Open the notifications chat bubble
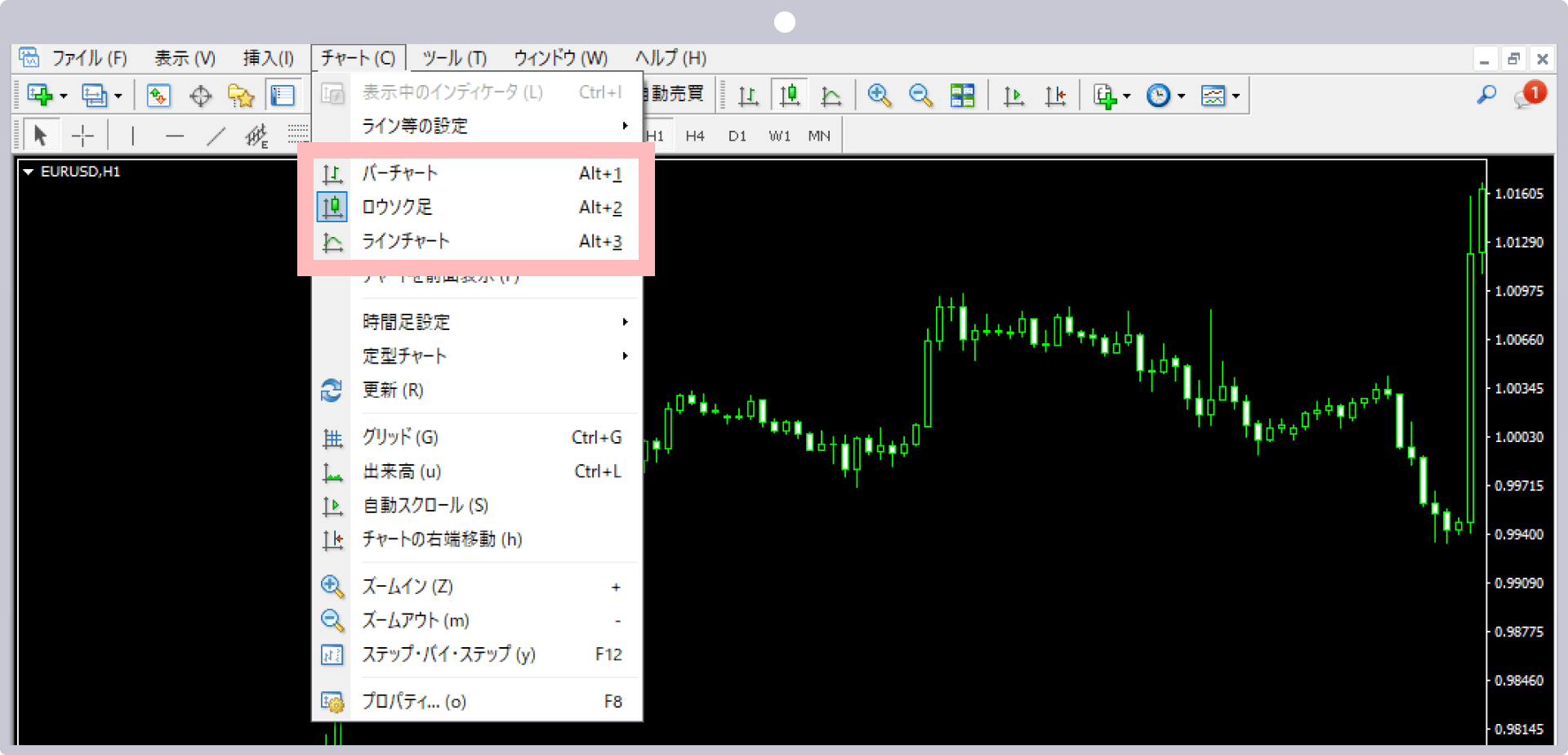Viewport: 1568px width, 755px height. point(1529,95)
